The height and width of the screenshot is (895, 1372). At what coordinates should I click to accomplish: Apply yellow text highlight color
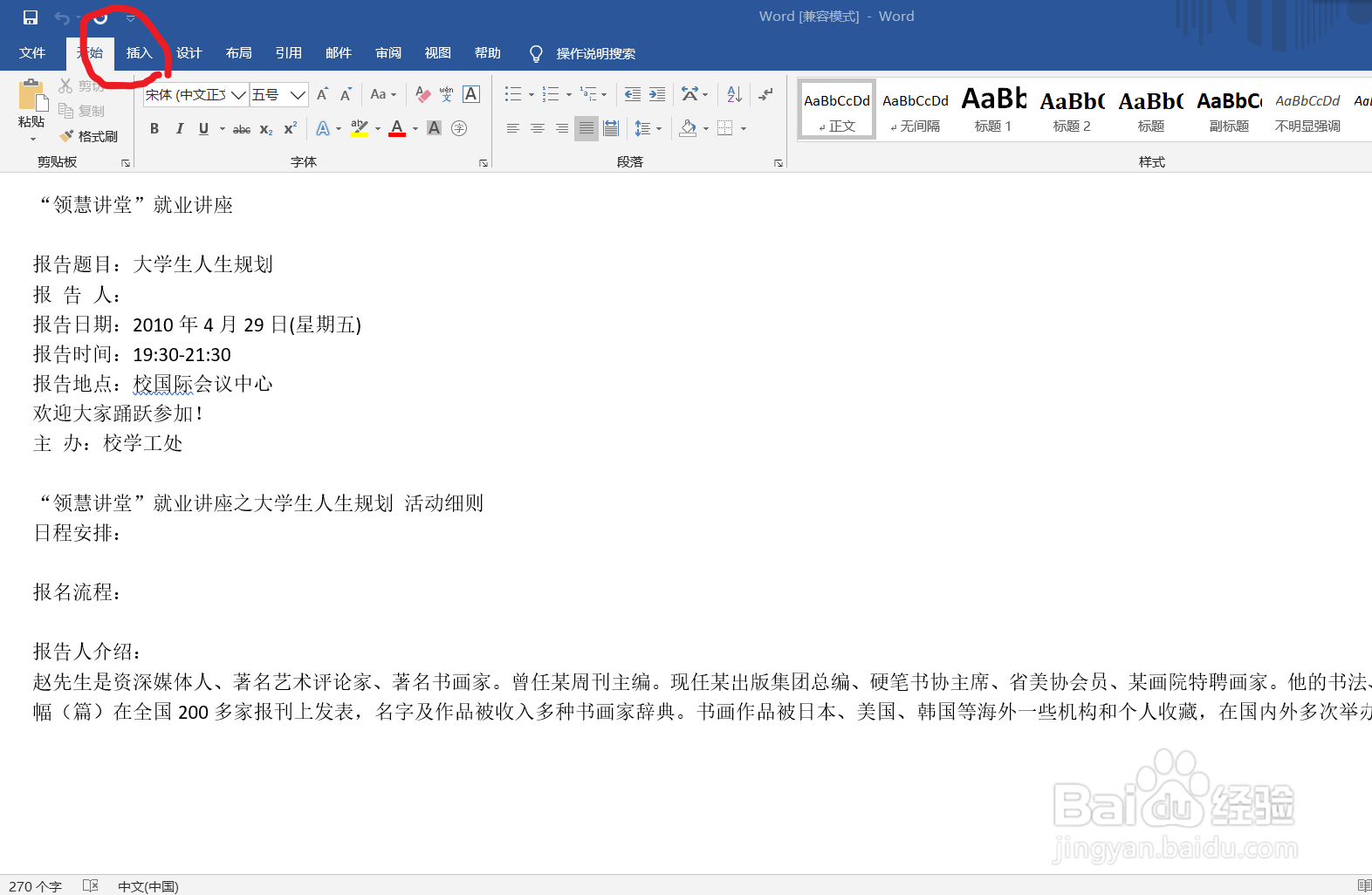point(359,128)
